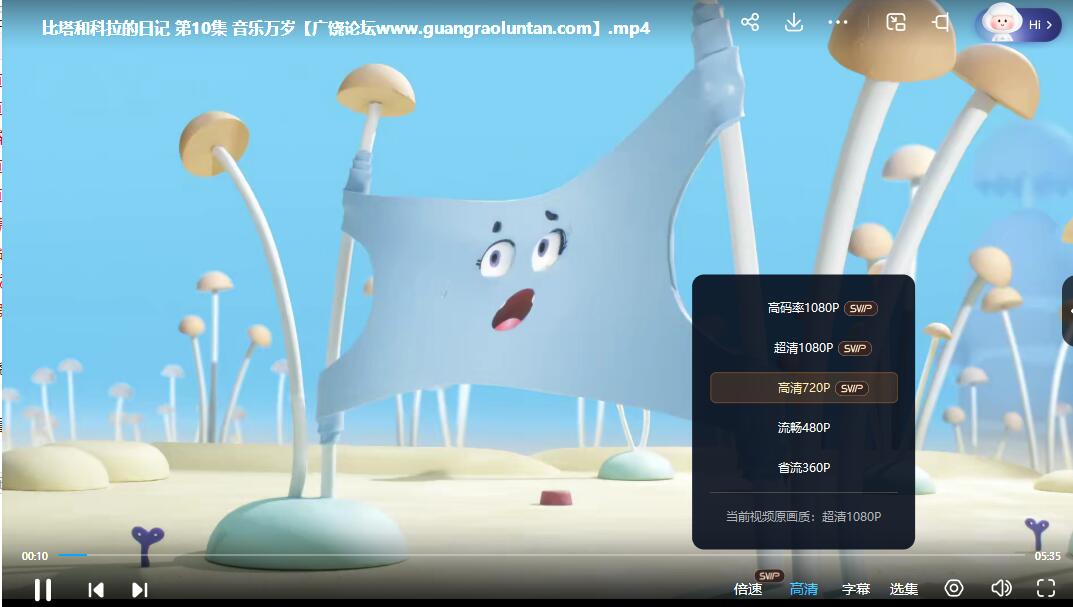Image resolution: width=1073 pixels, height=607 pixels.
Task: Click the SVIP badge above 倍速
Action: click(x=769, y=576)
